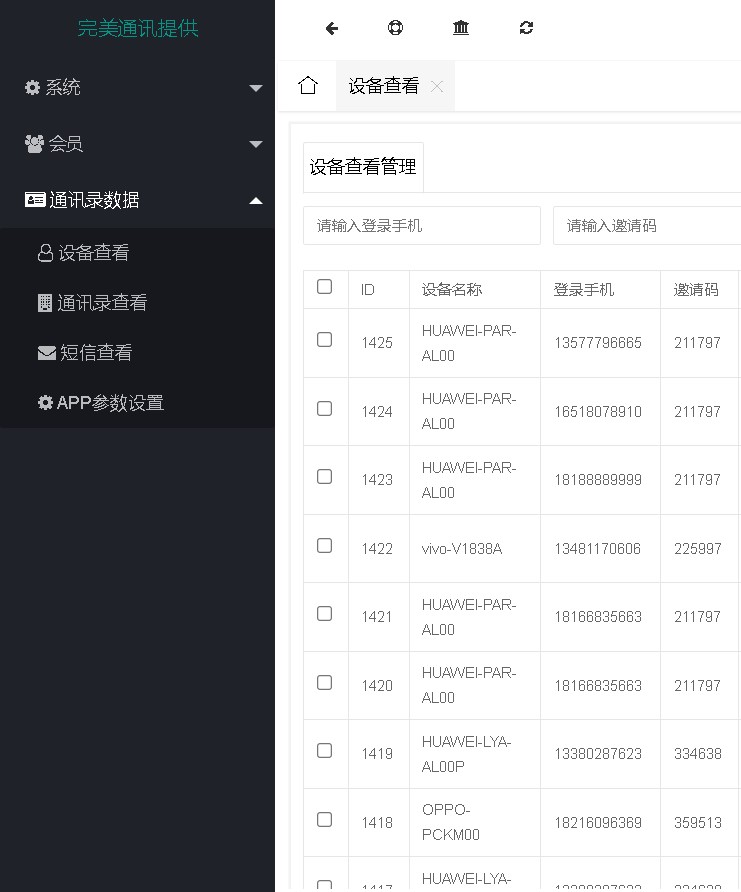This screenshot has height=892, width=741.
Task: Click the building icon beside 通讯录查看
Action: click(x=45, y=303)
